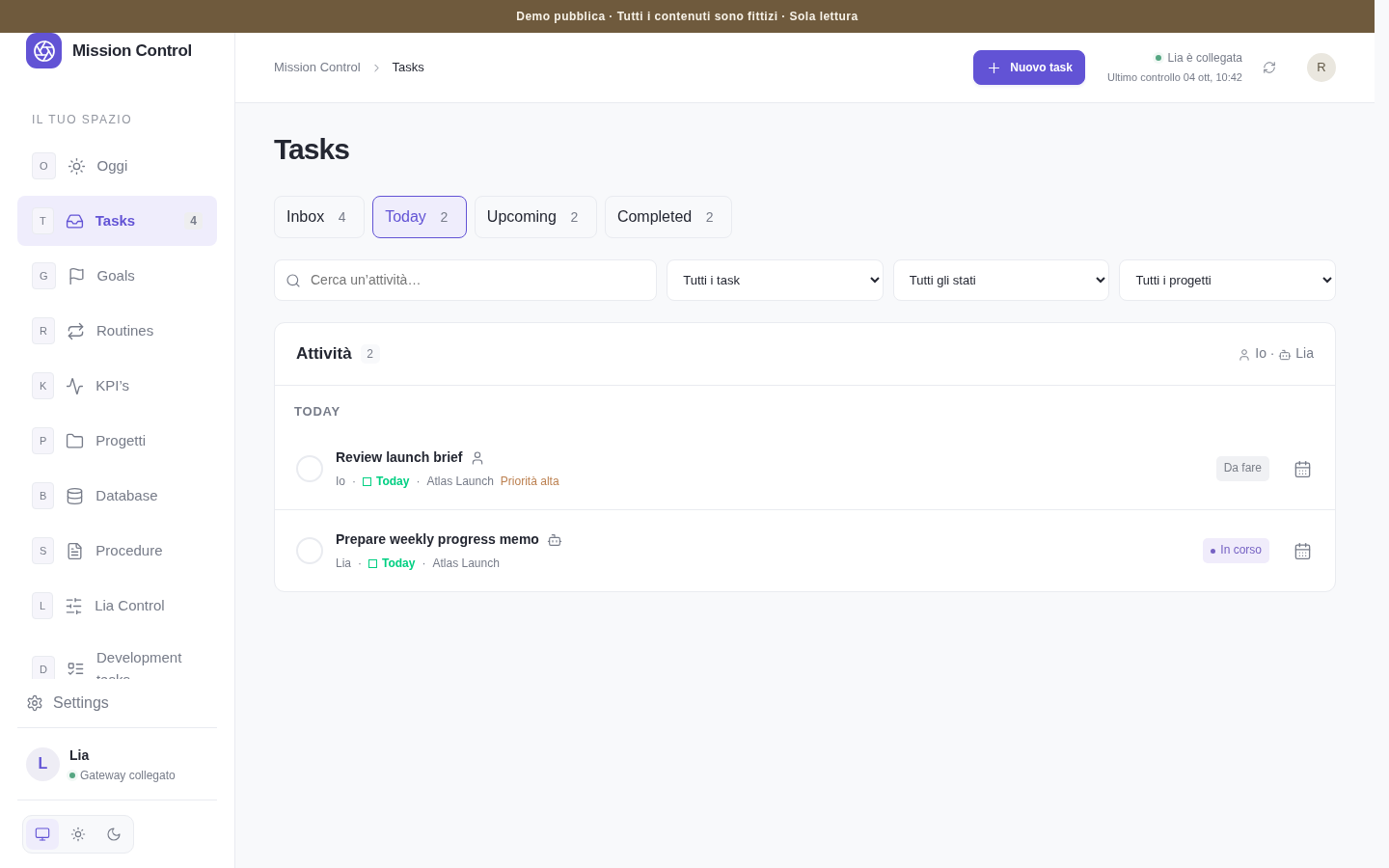The height and width of the screenshot is (868, 1389).
Task: Click the Lia avatar in sidebar
Action: coord(42,764)
